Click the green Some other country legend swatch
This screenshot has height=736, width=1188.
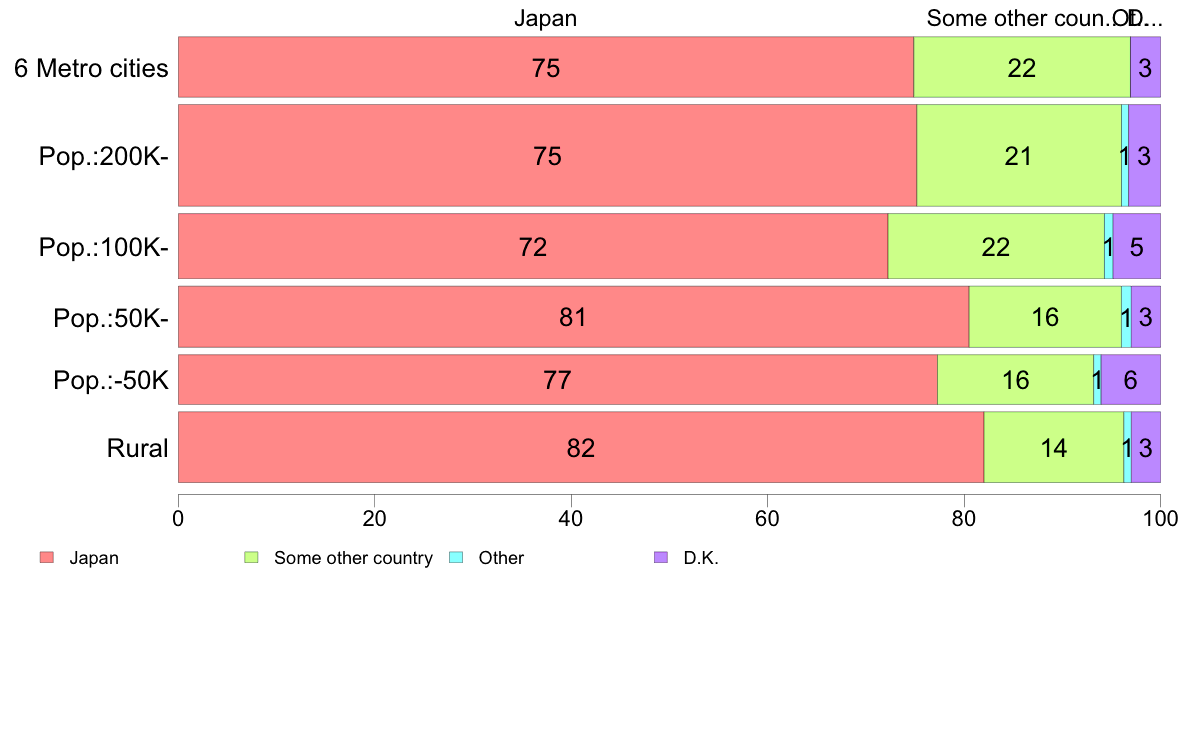[252, 557]
